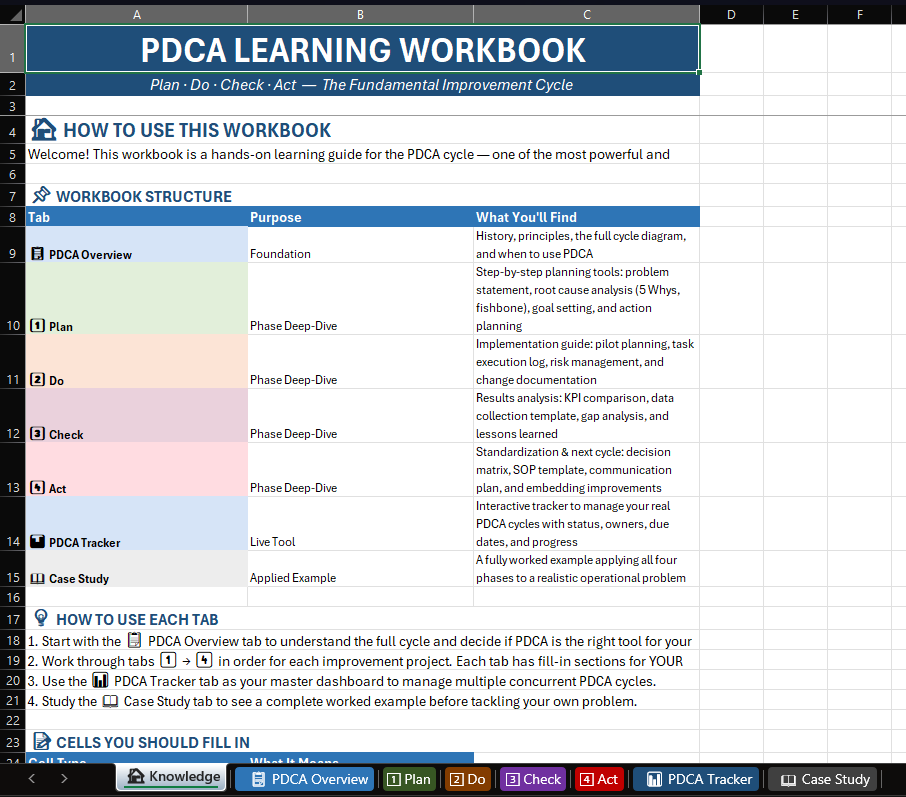Screen dimensions: 906x797
Task: Click the "2" icon in the Do row
Action: (37, 380)
